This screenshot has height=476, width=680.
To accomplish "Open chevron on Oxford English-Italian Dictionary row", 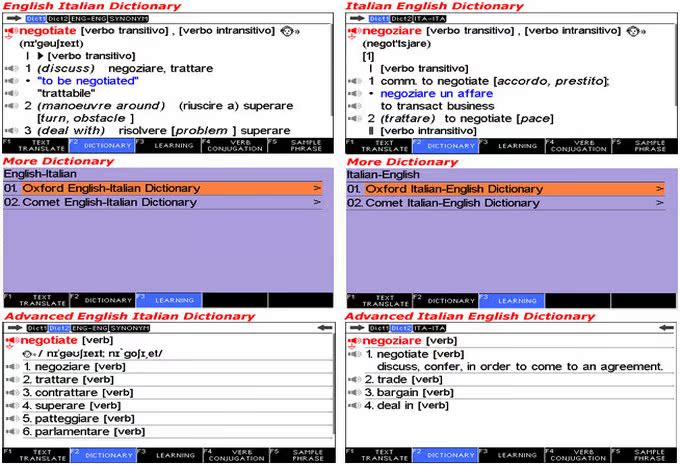I will pos(317,188).
